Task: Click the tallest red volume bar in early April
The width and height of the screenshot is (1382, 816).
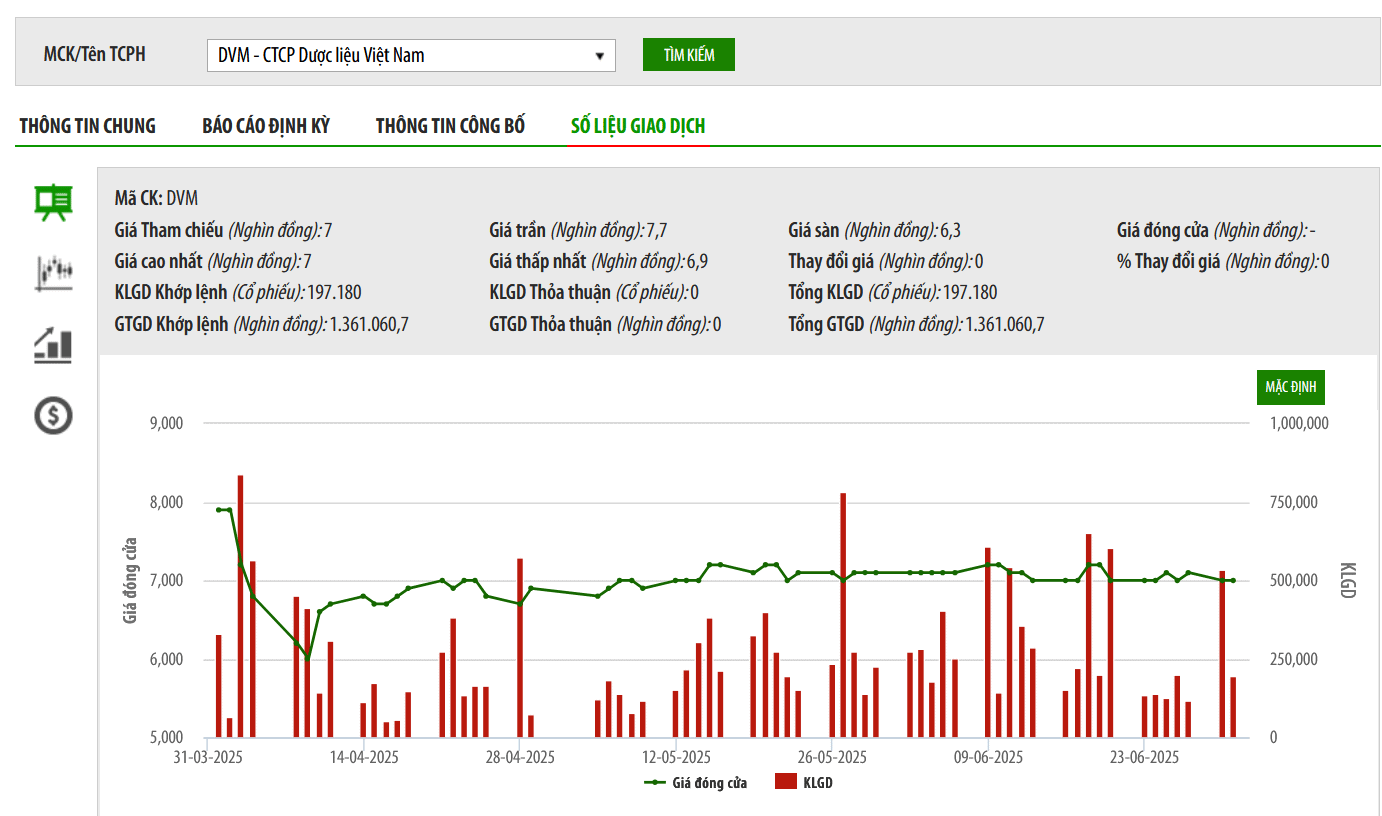Action: click(241, 606)
